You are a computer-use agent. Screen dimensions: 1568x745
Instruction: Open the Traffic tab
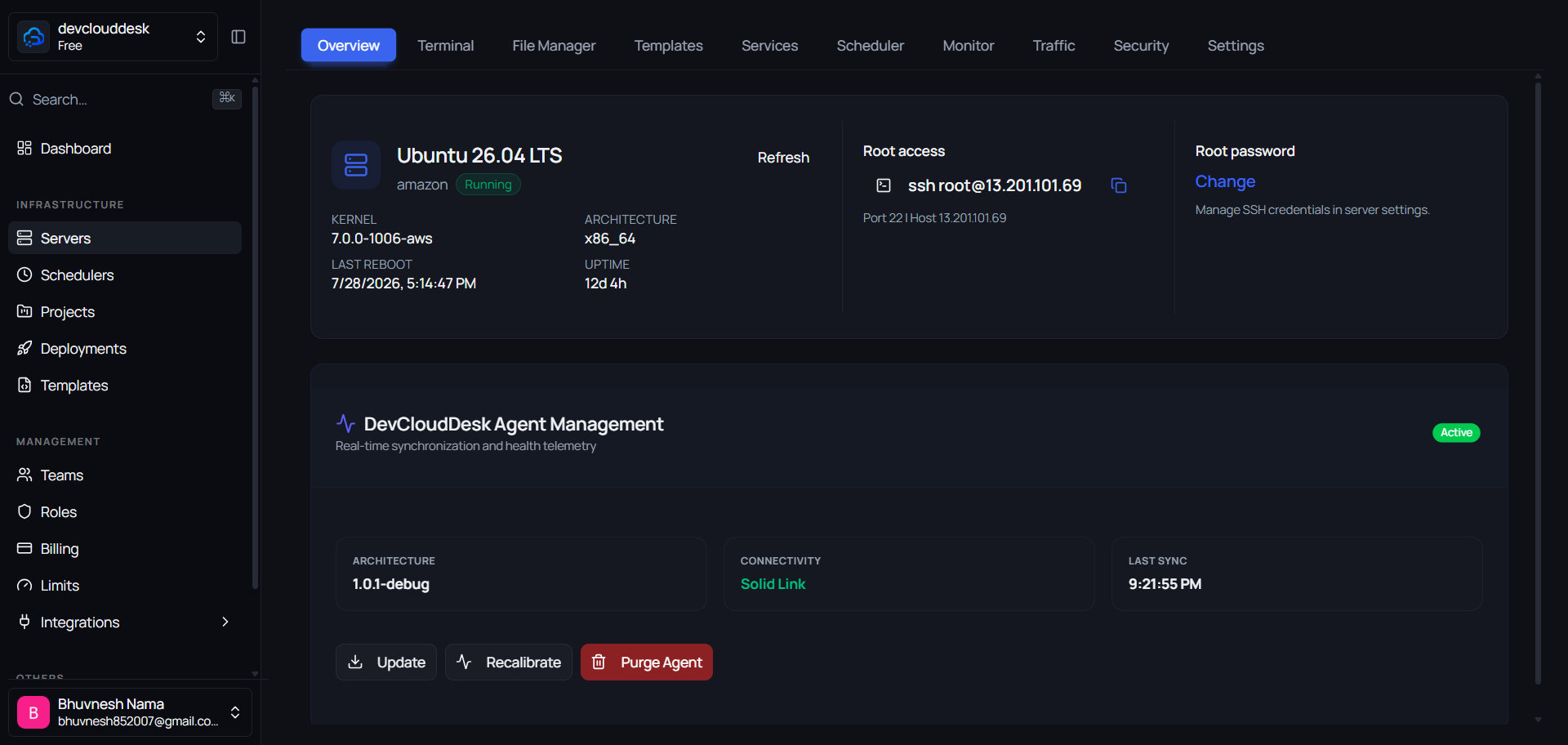[1054, 45]
